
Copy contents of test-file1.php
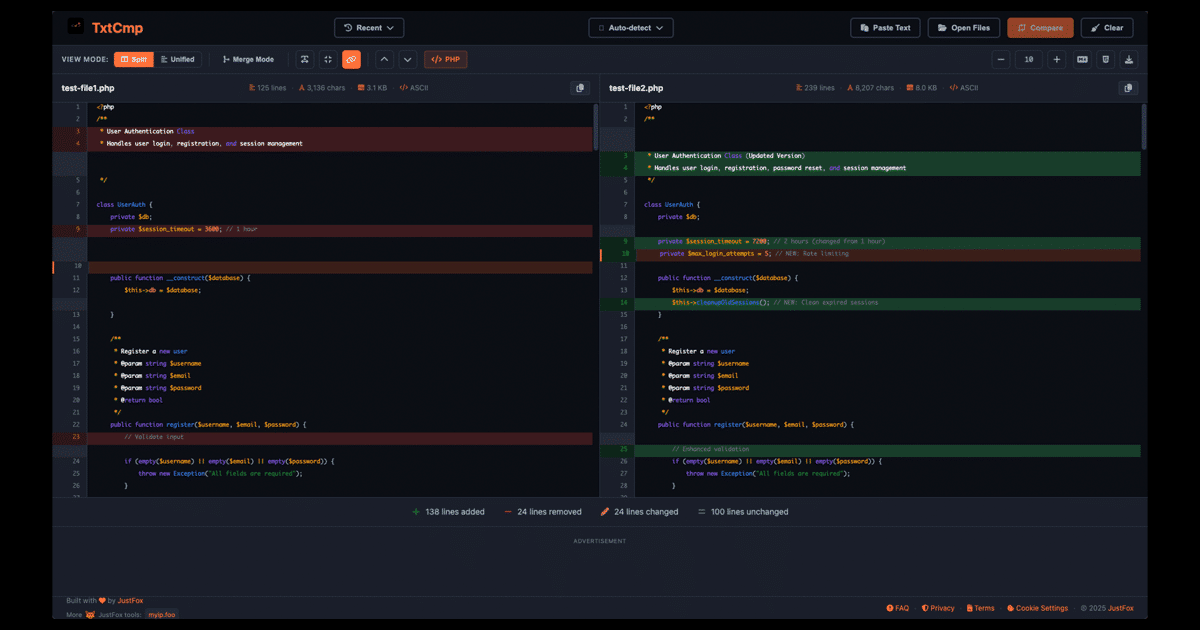(x=580, y=88)
